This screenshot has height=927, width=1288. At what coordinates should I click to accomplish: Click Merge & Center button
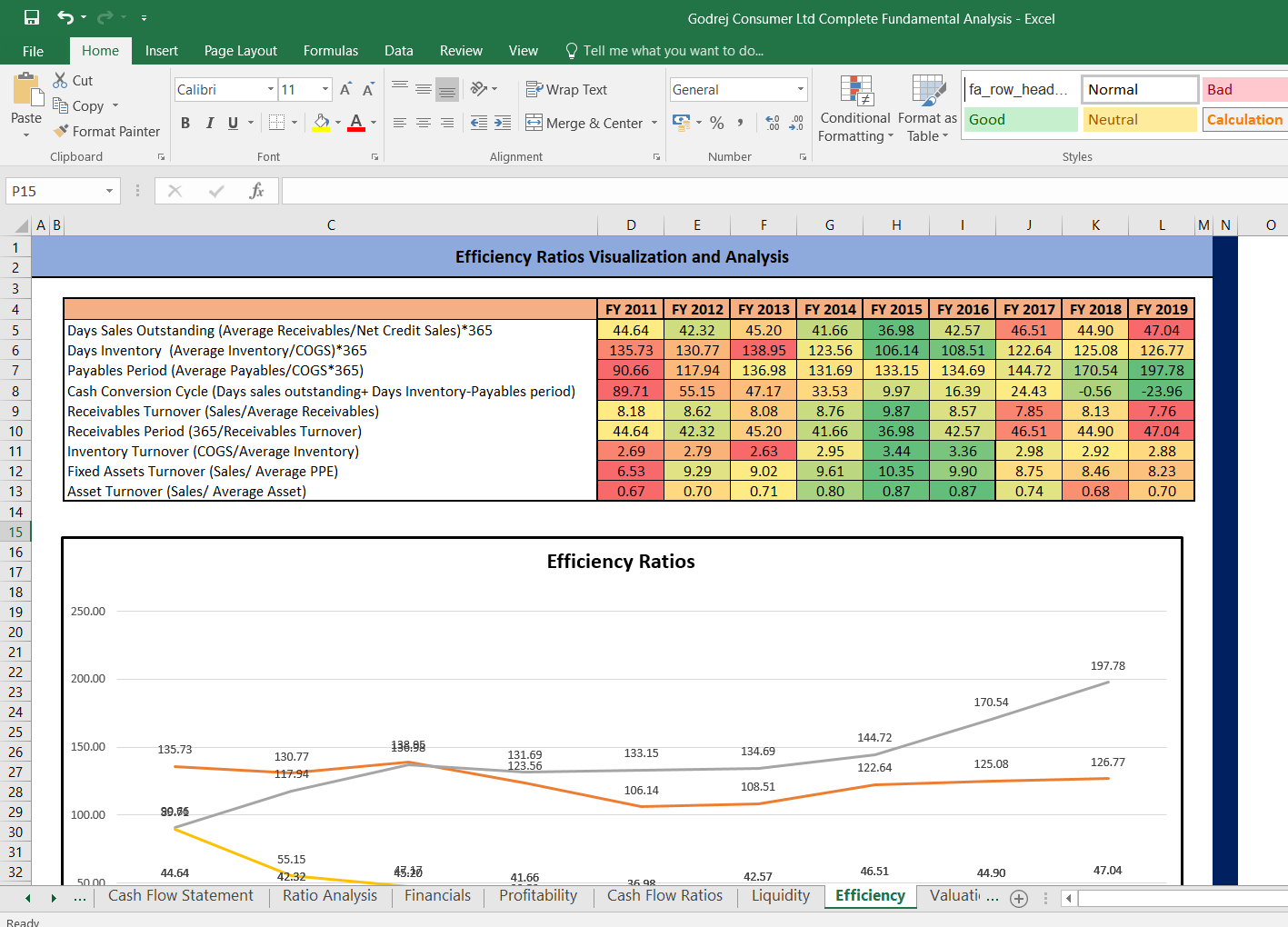[x=585, y=123]
